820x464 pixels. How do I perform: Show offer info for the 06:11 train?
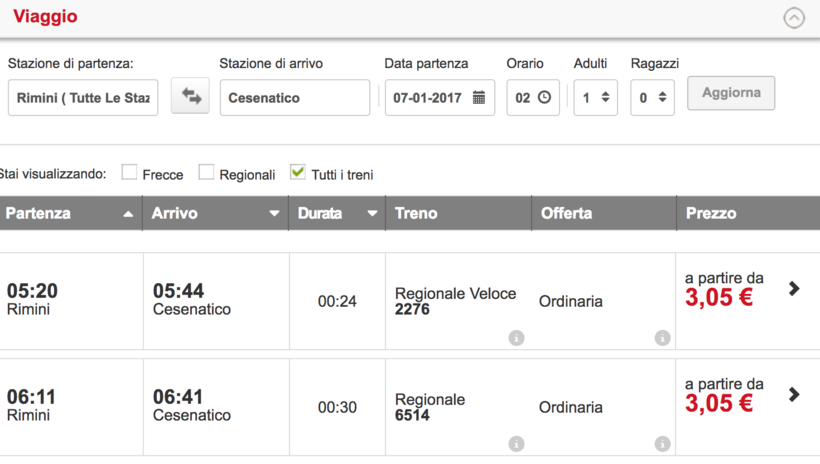pyautogui.click(x=662, y=444)
